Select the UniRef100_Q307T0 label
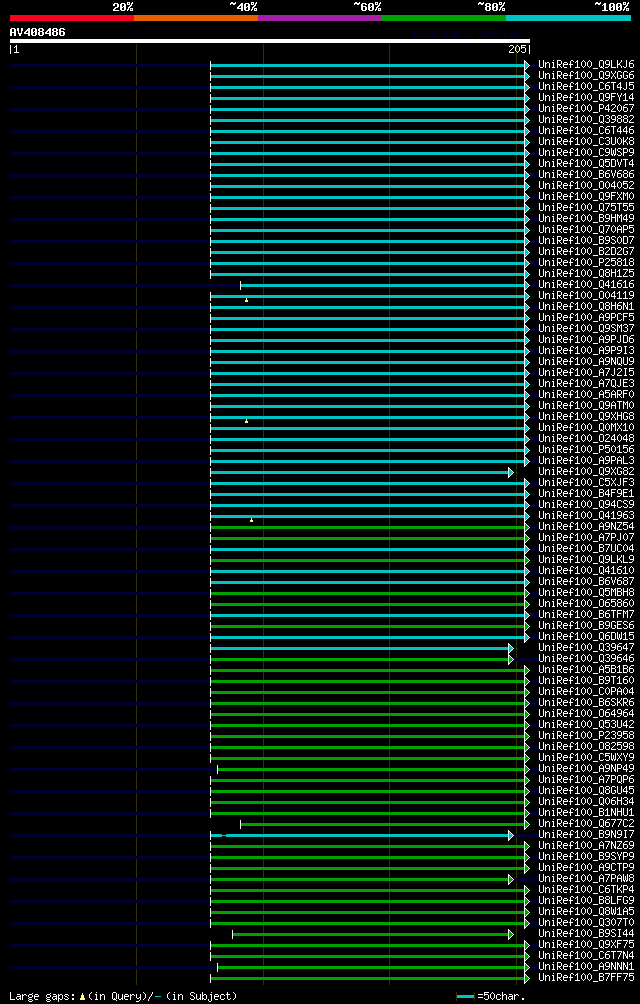Screen dimensions: 640x1004 (x=586, y=922)
